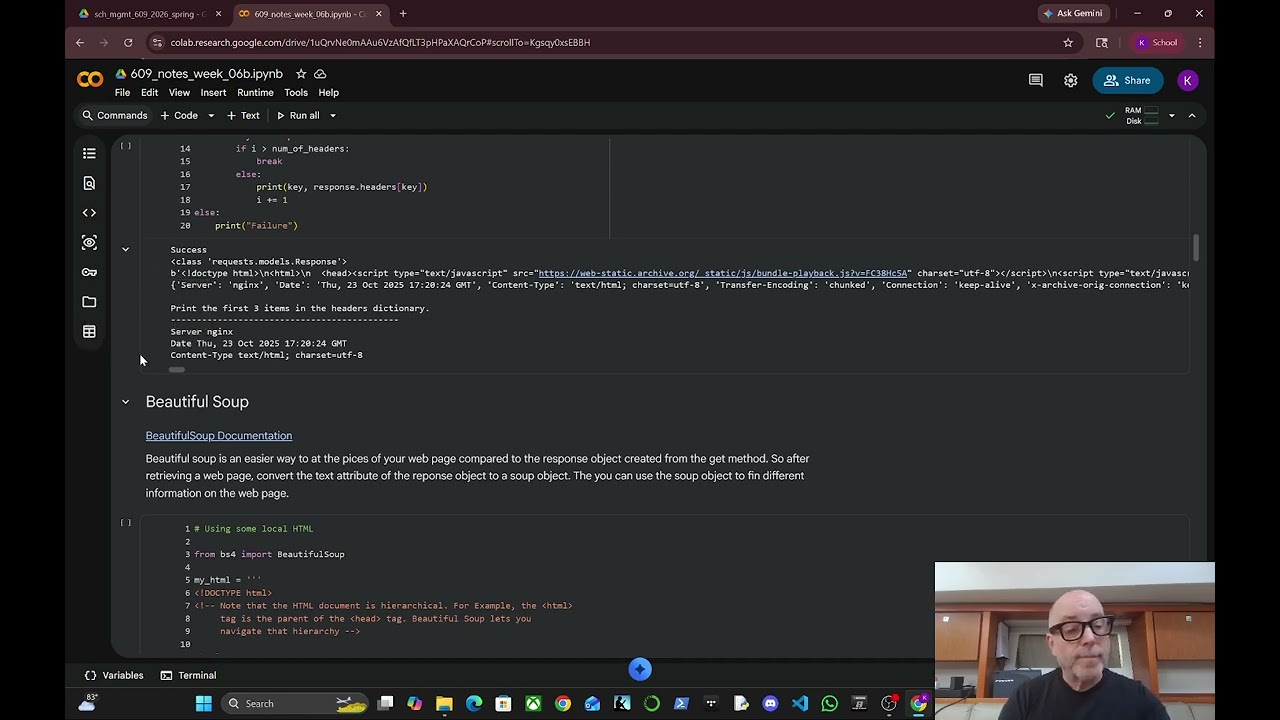Open the Commands search button

coord(114,115)
